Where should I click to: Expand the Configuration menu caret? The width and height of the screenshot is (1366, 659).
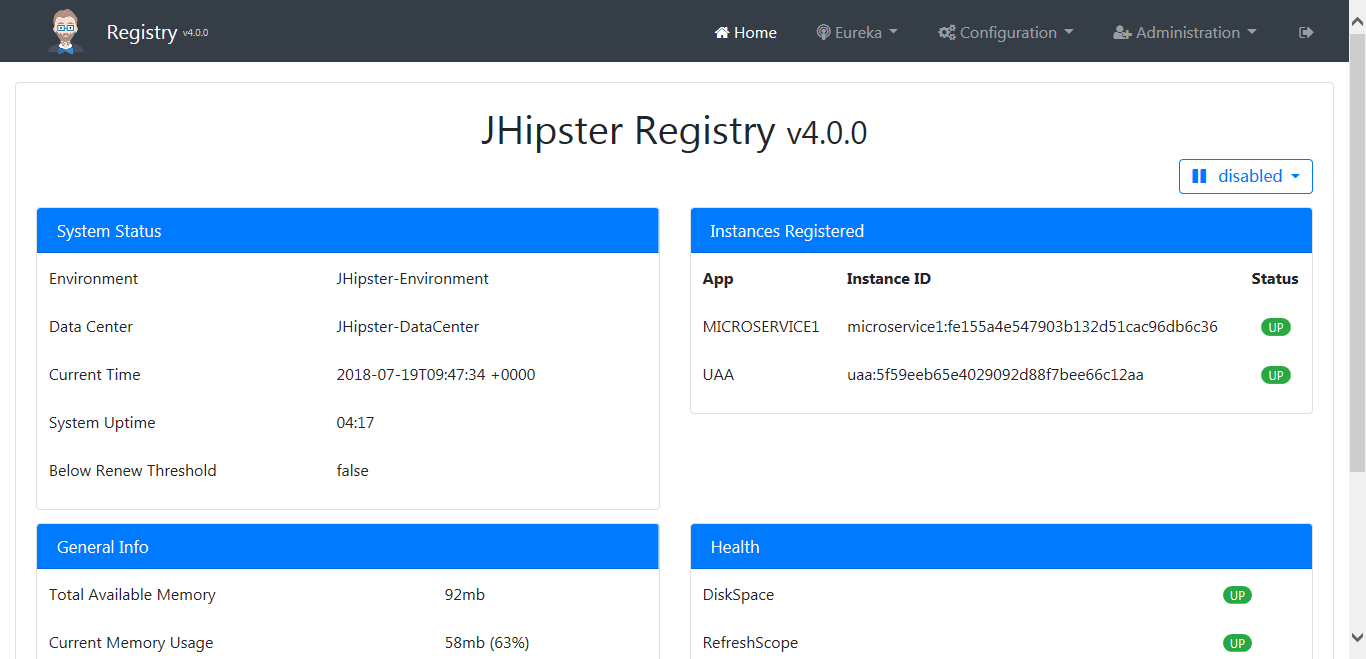[1068, 32]
